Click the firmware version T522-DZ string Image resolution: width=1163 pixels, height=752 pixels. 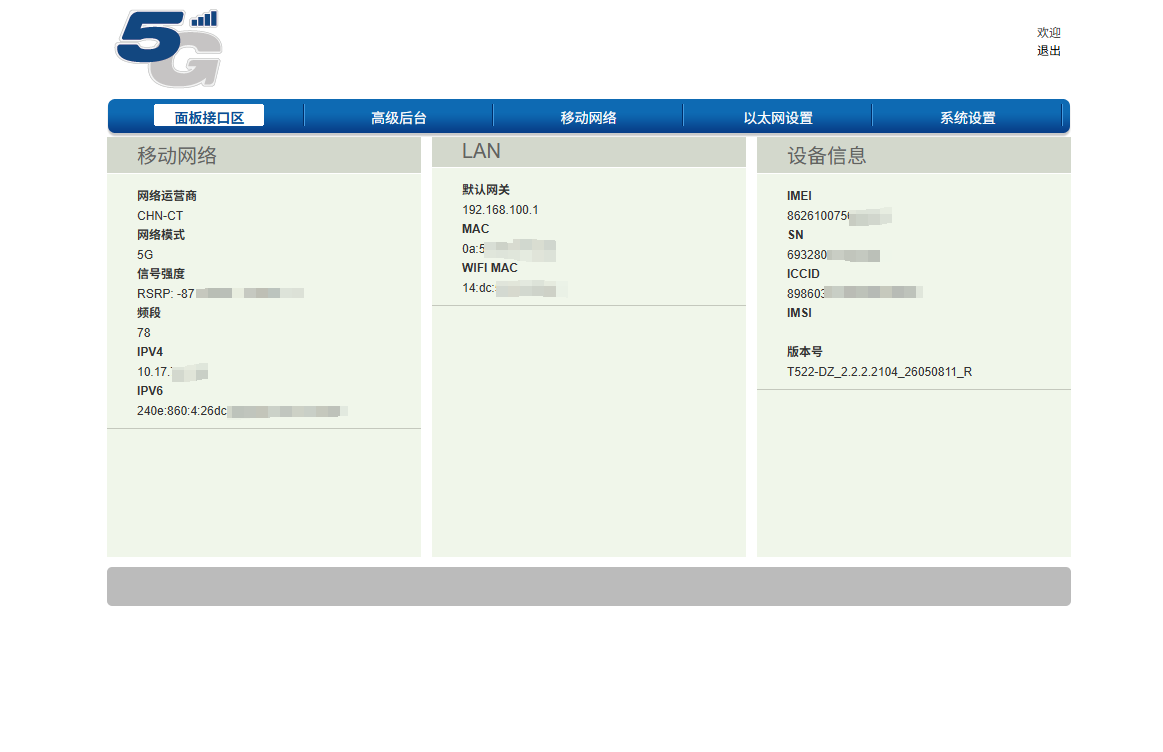[879, 372]
